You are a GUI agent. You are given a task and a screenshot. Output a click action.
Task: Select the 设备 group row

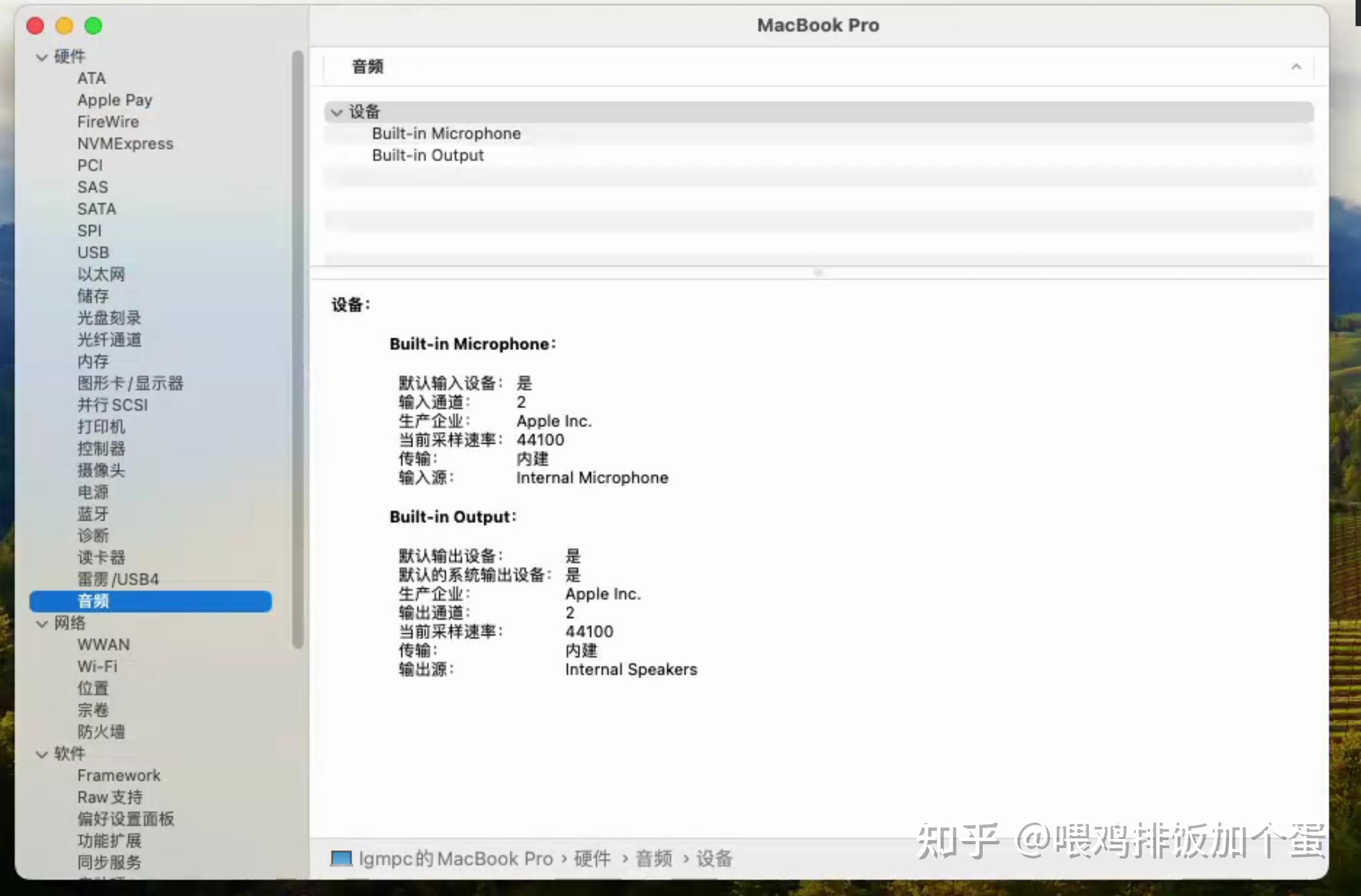(x=818, y=112)
